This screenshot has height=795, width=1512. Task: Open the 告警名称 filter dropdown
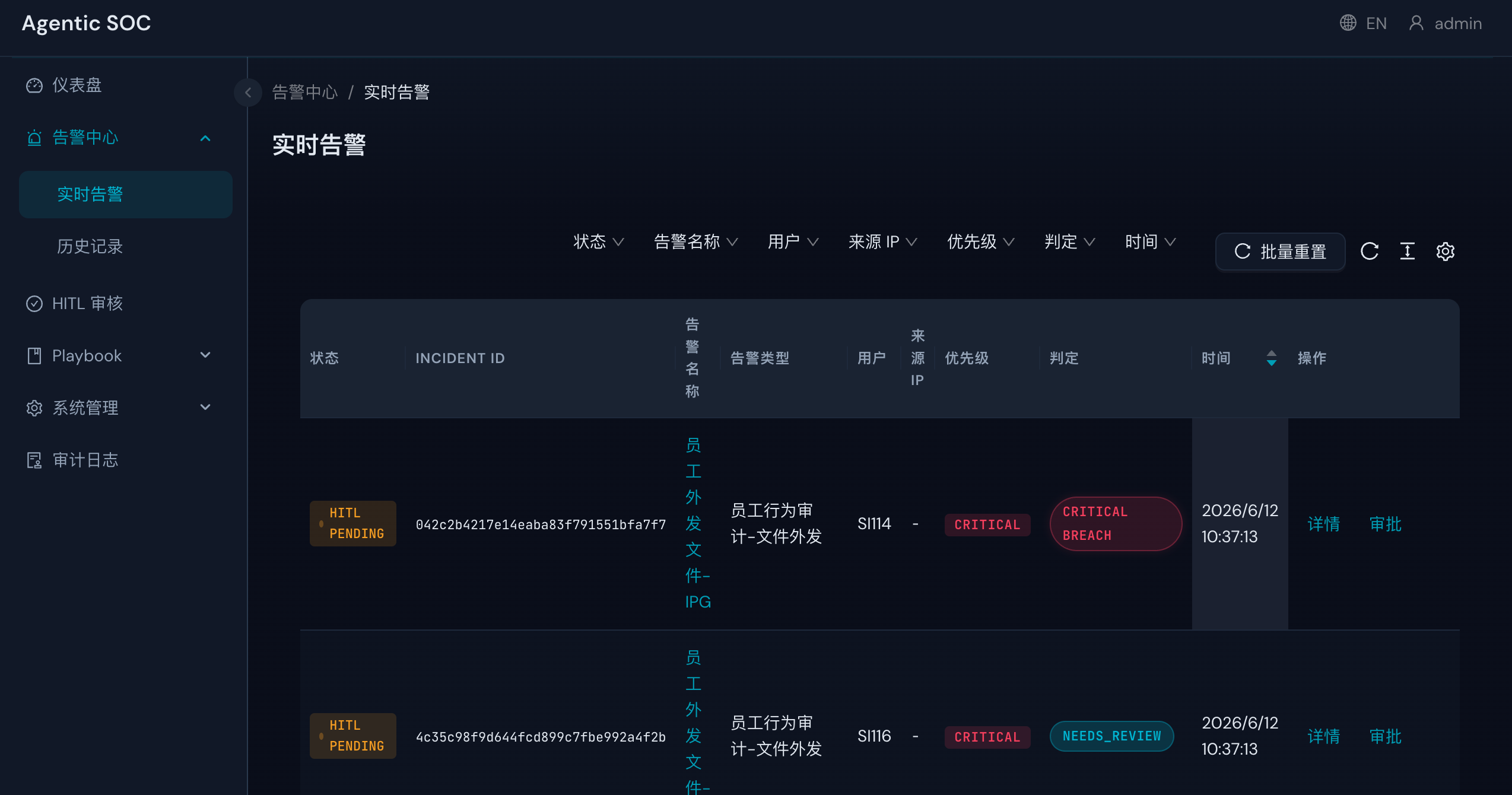coord(695,241)
